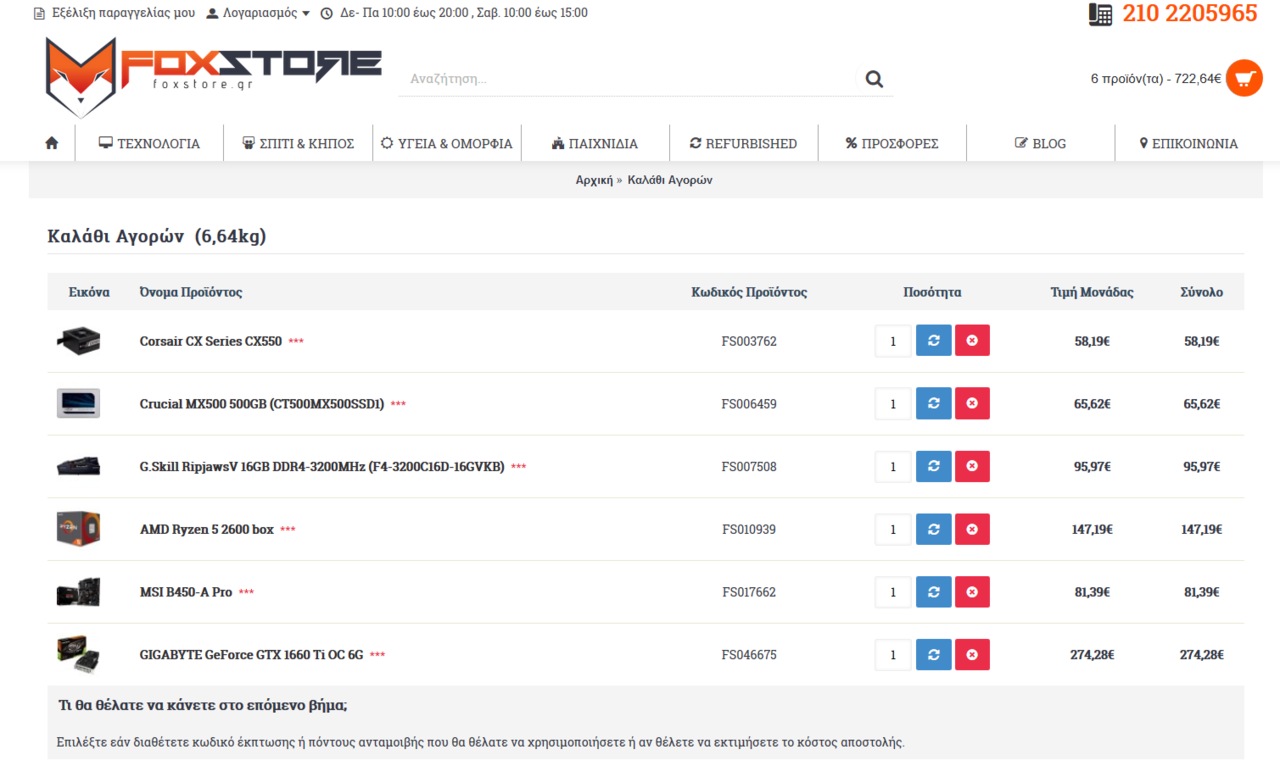Open GIGABYTE GTX 1660 Ti thumbnail
Image resolution: width=1280 pixels, height=766 pixels.
[x=78, y=654]
